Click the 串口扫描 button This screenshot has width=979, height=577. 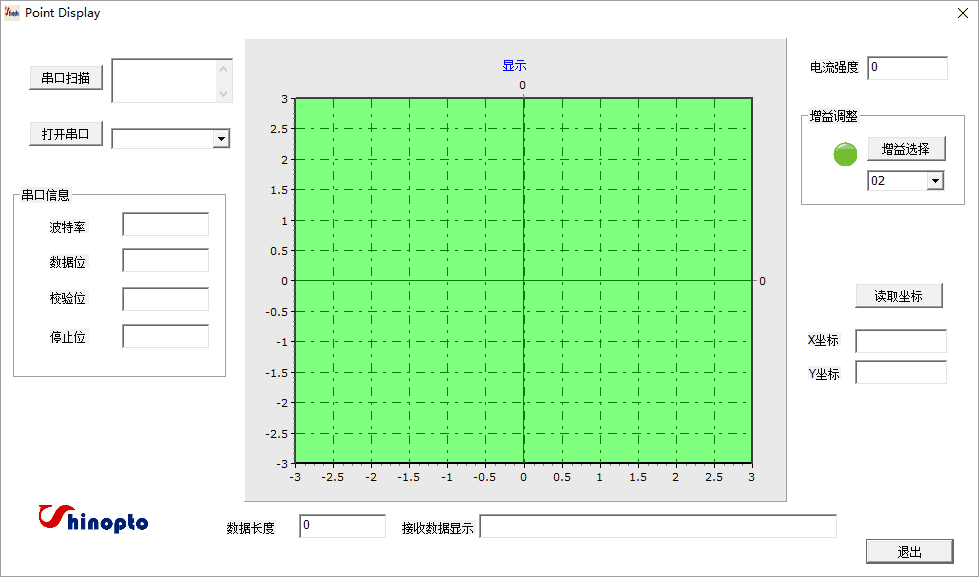pyautogui.click(x=66, y=78)
